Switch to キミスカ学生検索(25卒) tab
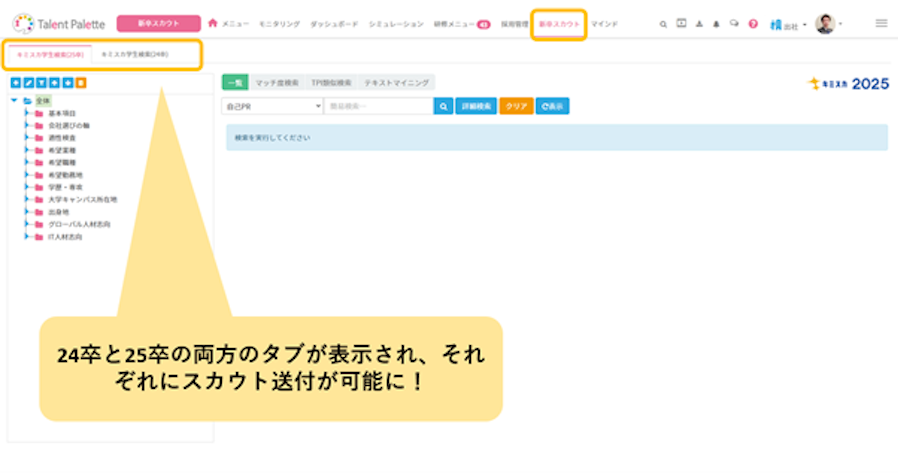This screenshot has height=473, width=898. [50, 54]
